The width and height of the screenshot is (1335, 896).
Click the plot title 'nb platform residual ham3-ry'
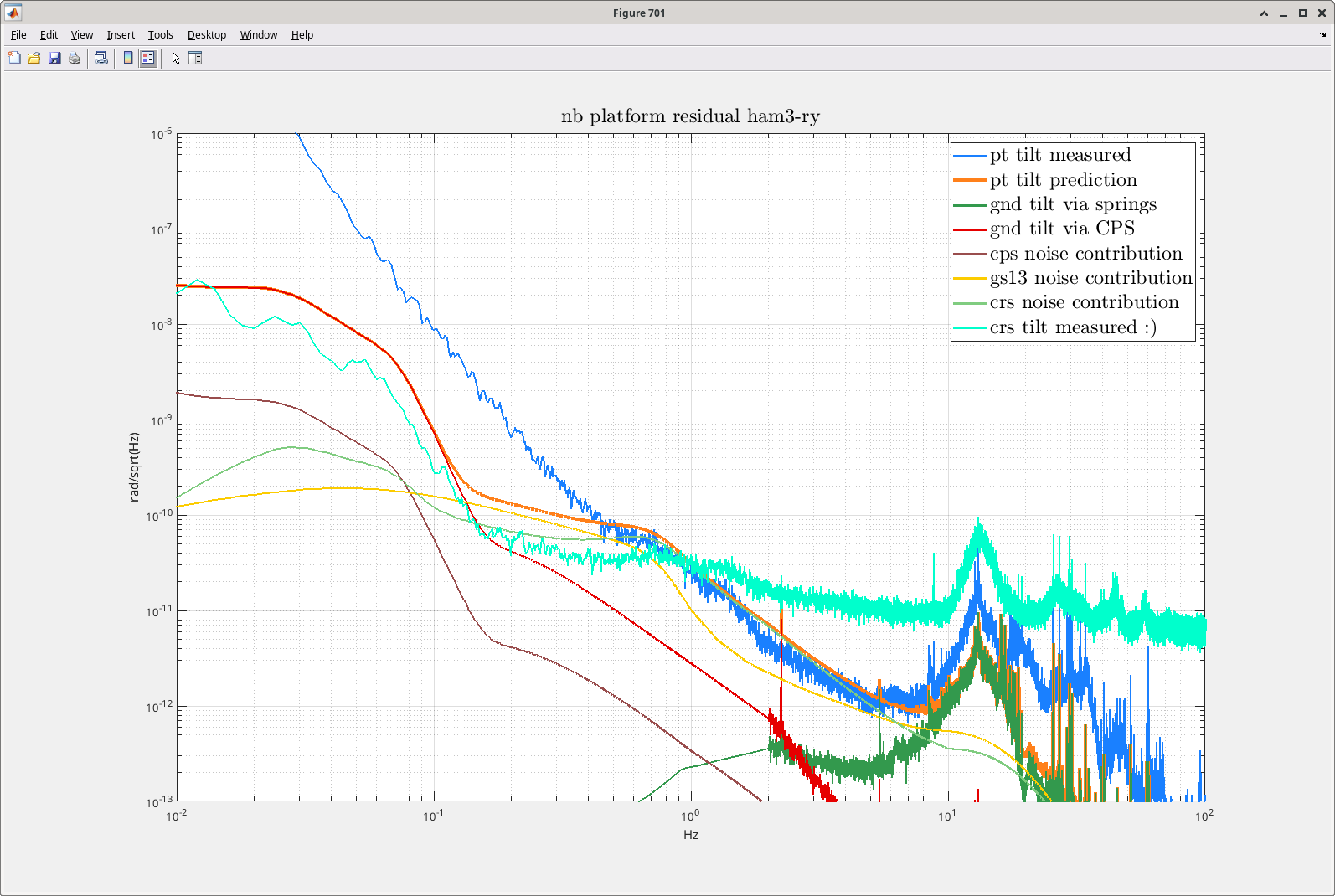[x=690, y=116]
